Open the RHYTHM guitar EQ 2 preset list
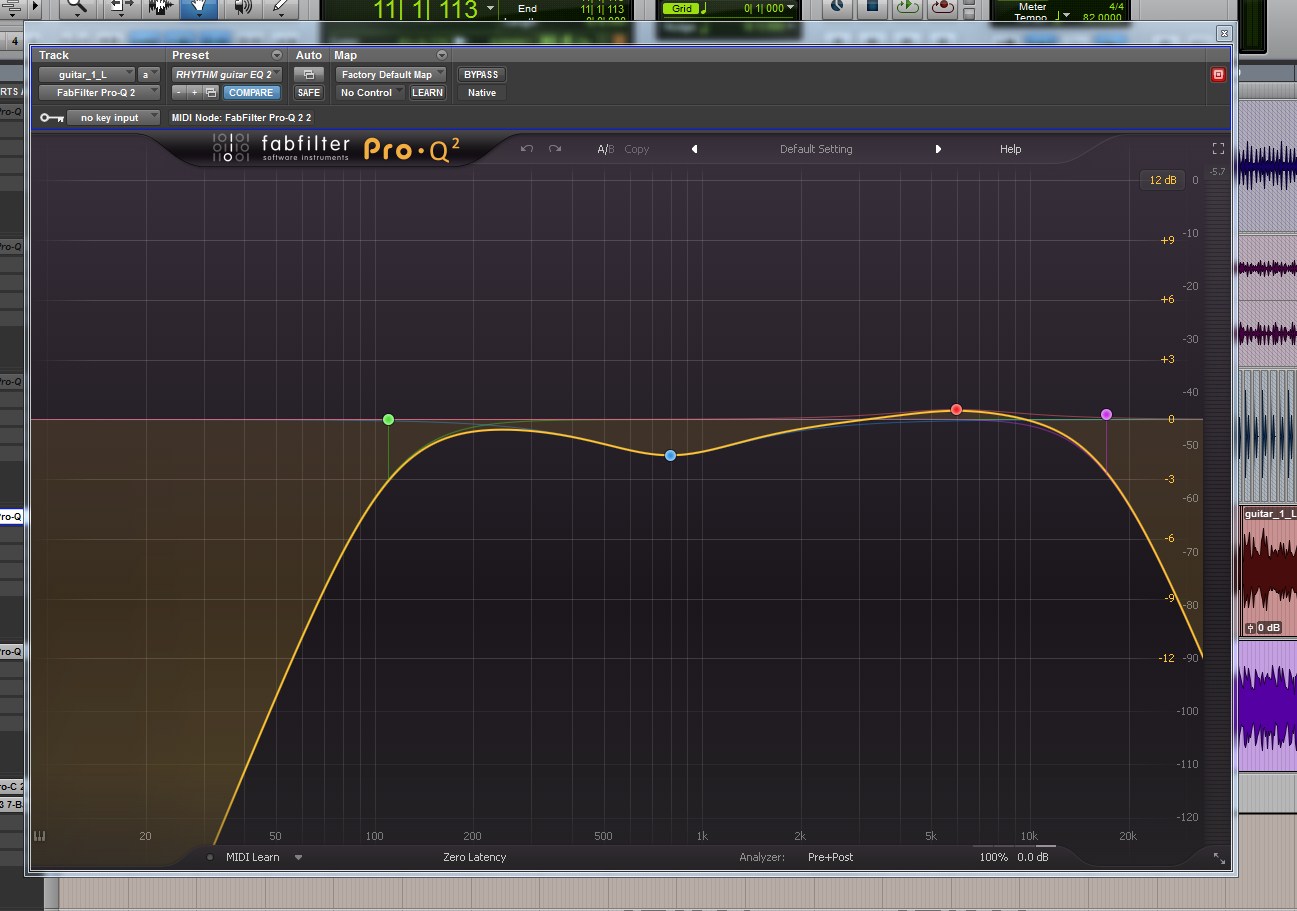1297x911 pixels. point(228,74)
